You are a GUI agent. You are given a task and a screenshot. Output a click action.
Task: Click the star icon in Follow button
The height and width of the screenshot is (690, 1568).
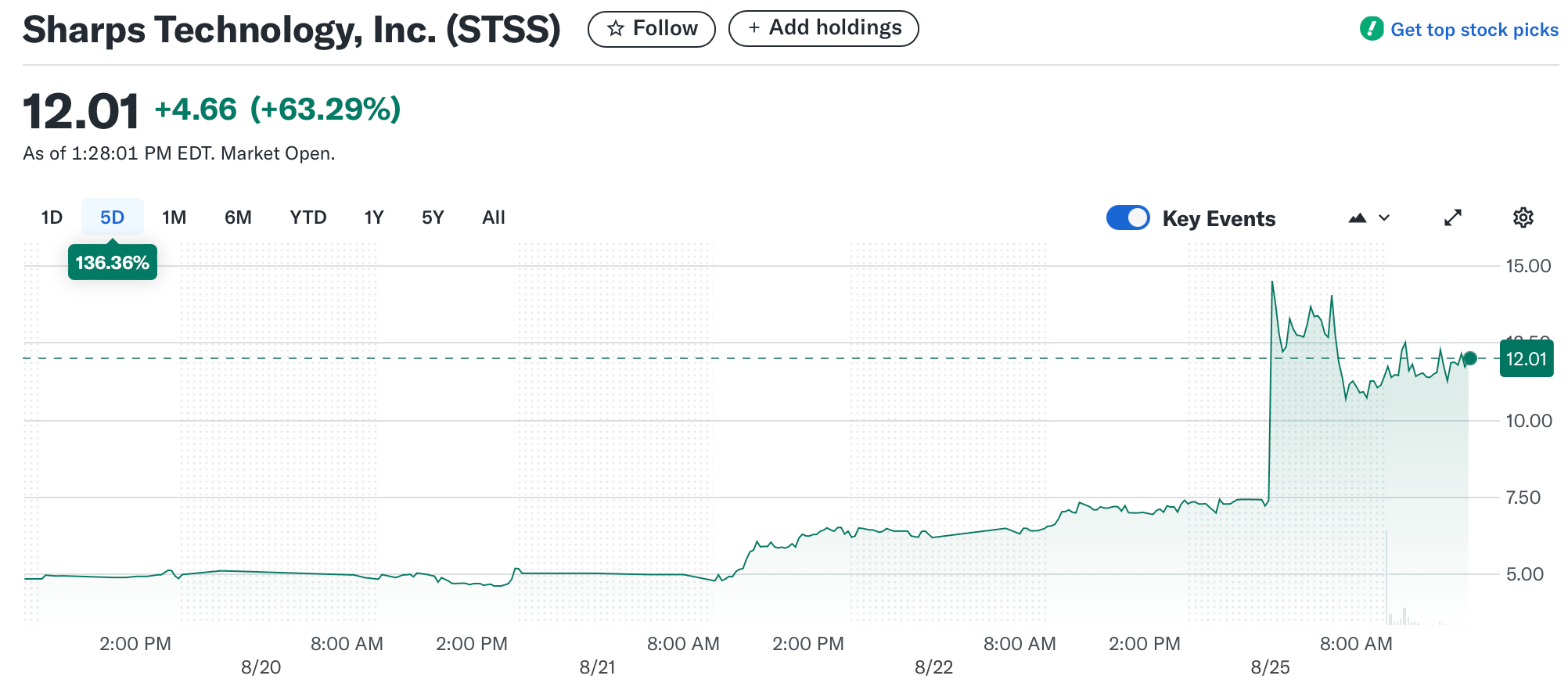coord(616,29)
